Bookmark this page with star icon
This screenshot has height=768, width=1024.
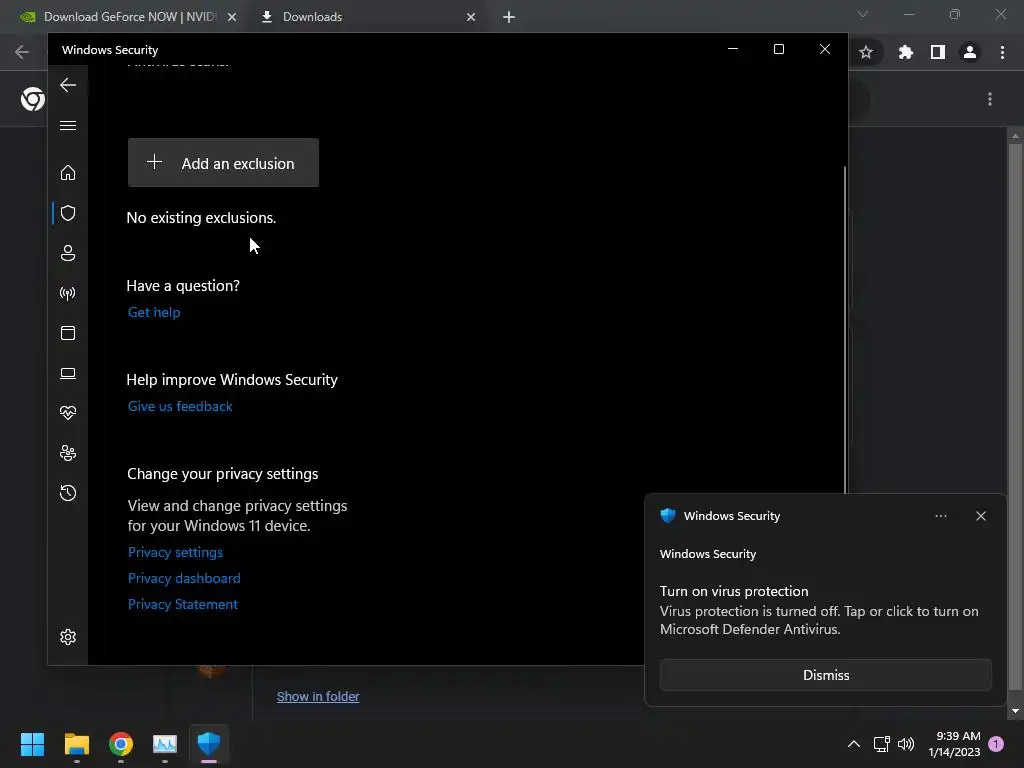click(x=866, y=52)
